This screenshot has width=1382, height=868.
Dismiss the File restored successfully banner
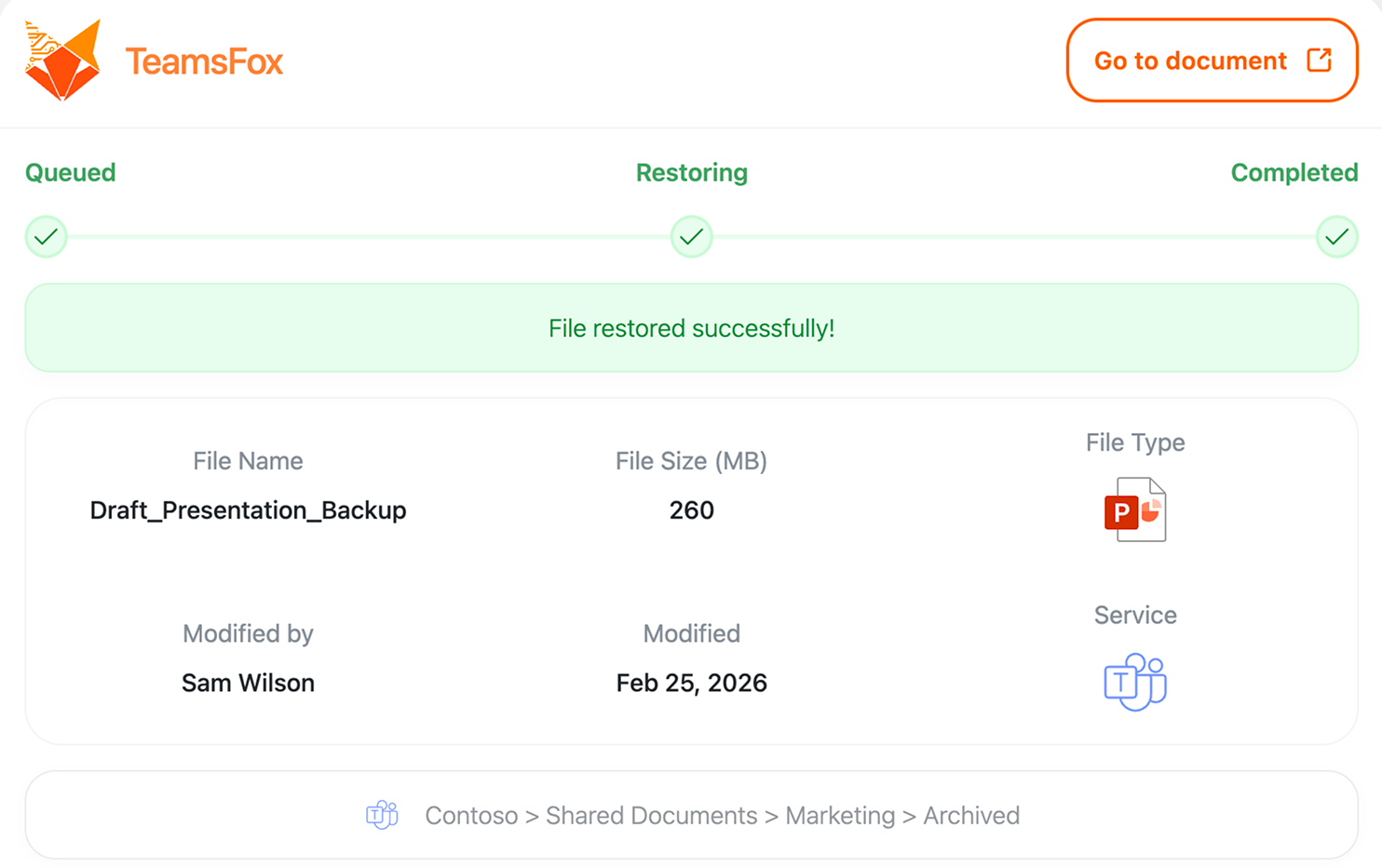pos(691,328)
